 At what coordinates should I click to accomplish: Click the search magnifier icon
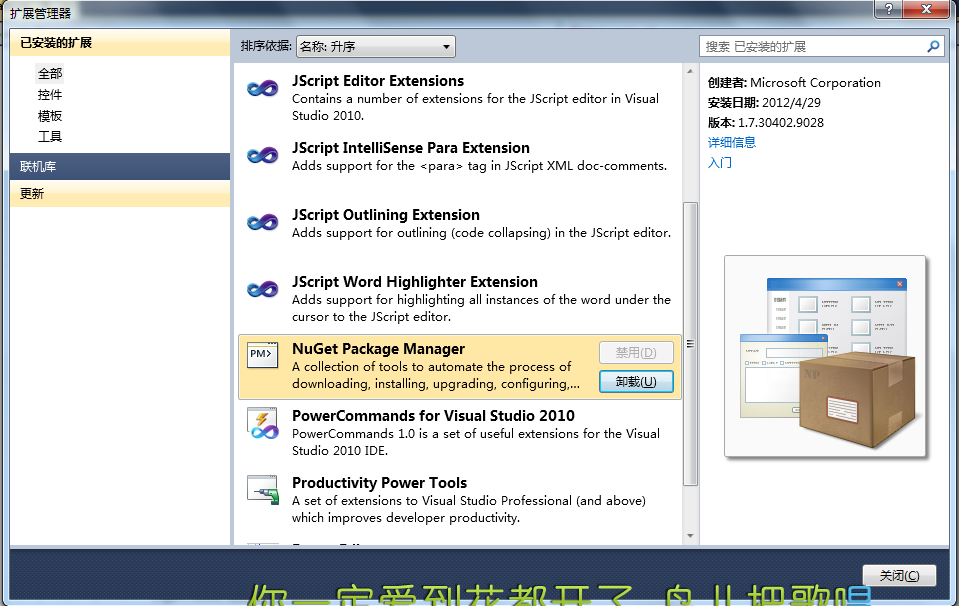(x=933, y=46)
